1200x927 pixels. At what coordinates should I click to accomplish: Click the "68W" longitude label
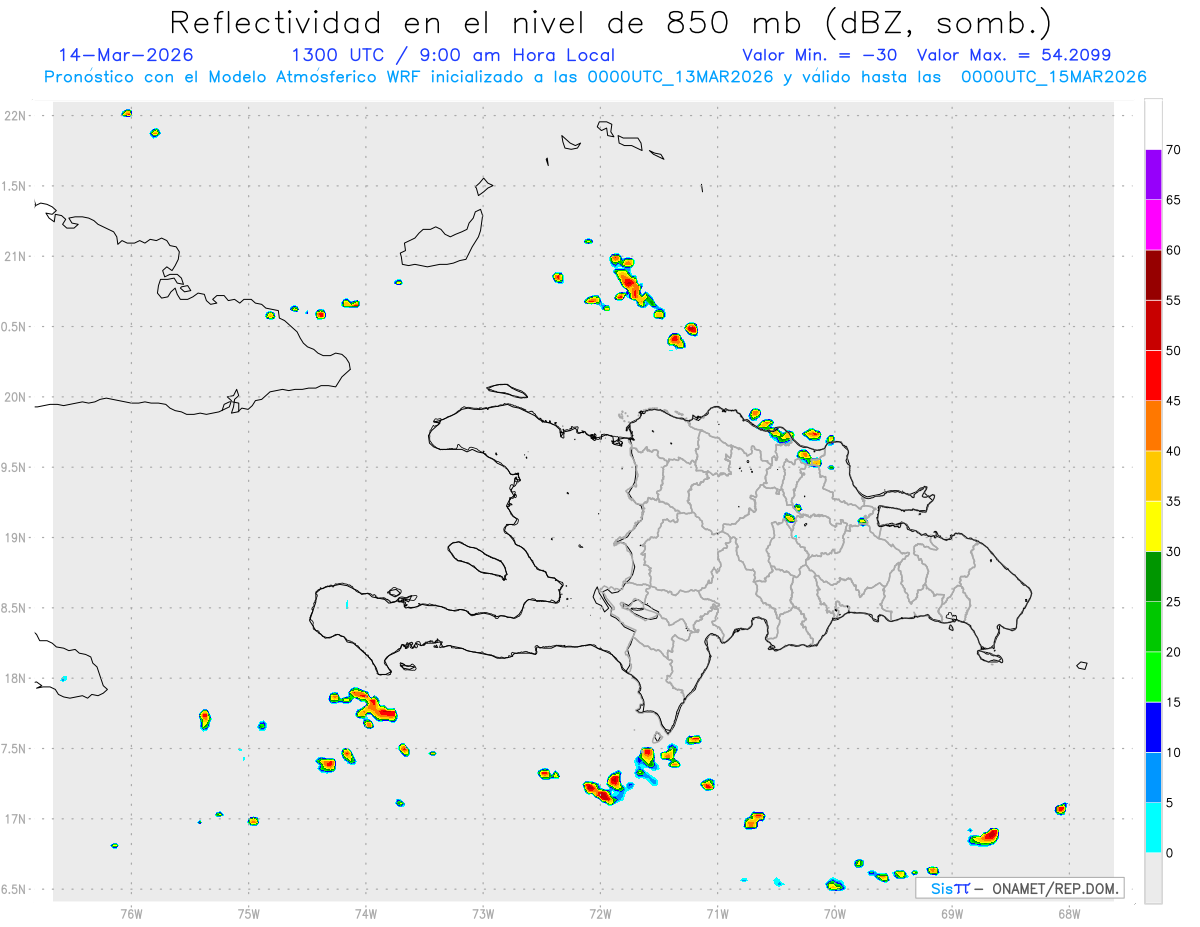click(1069, 913)
